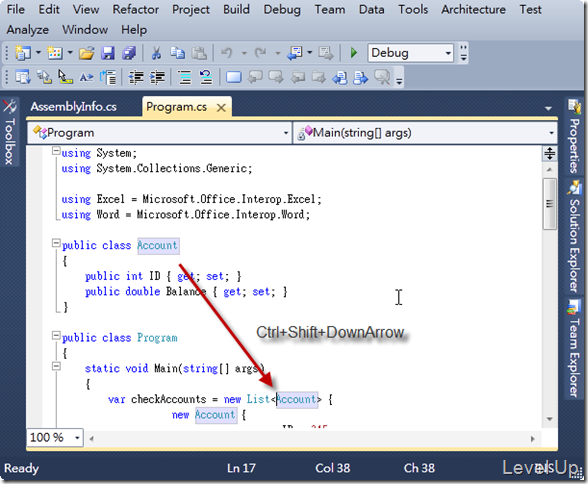Open the Text Editor toolbar options overflow
Image resolution: width=588 pixels, height=484 pixels.
pos(399,78)
